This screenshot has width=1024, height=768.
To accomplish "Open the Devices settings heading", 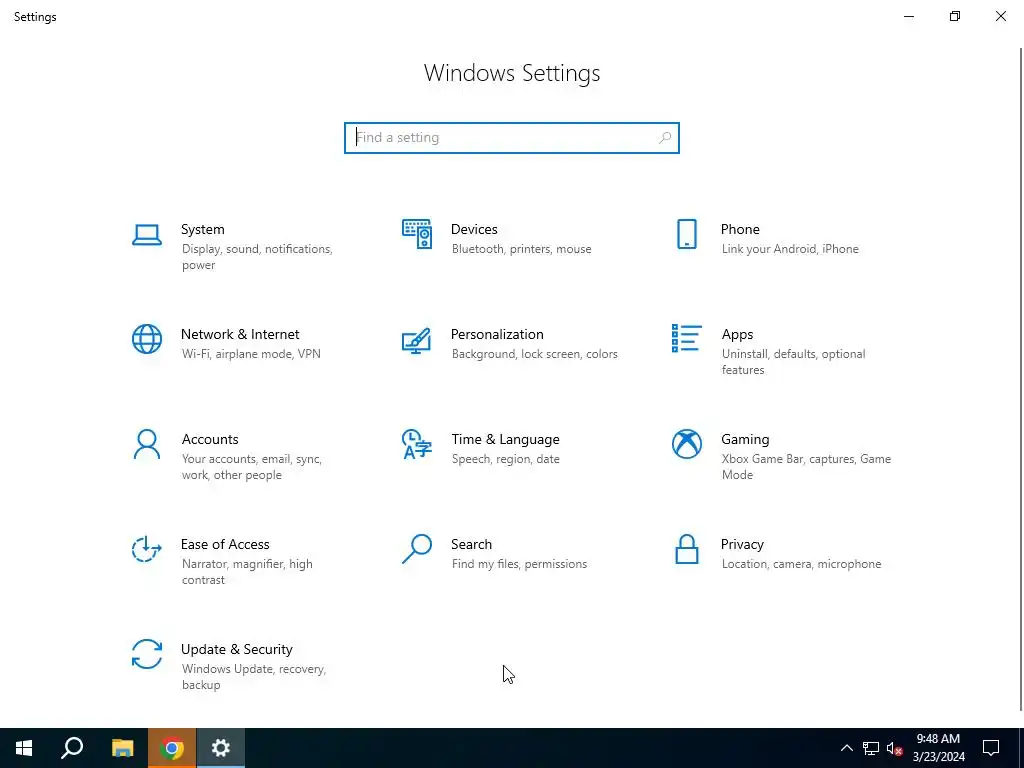I will coord(474,229).
